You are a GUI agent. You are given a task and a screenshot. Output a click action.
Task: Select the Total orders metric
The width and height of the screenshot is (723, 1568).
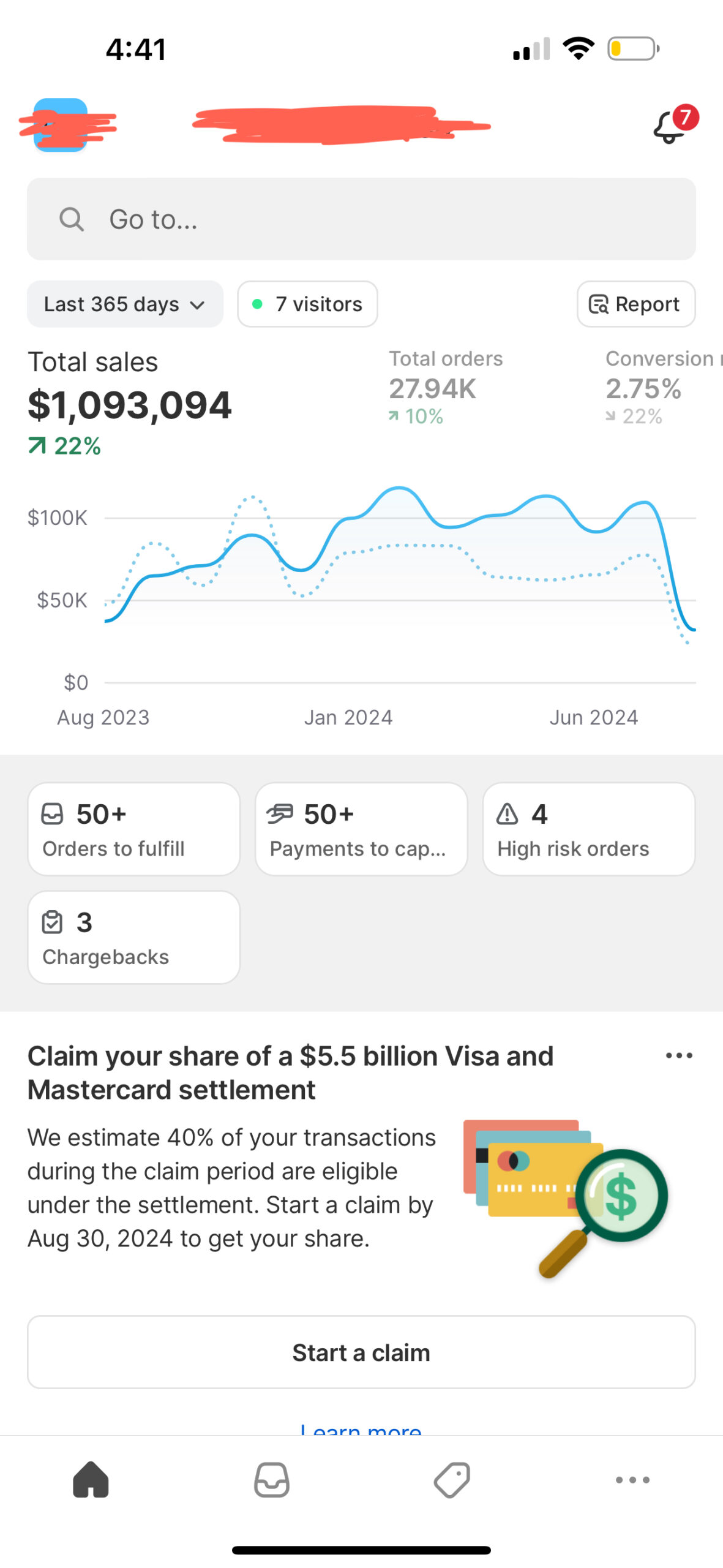click(x=446, y=388)
